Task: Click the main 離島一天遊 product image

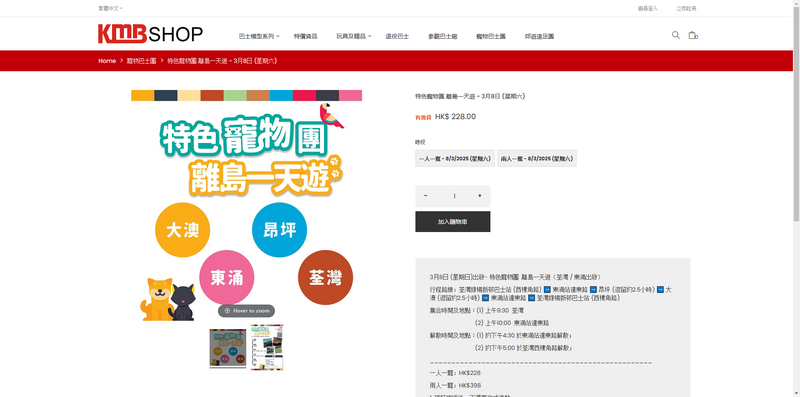Action: [246, 206]
